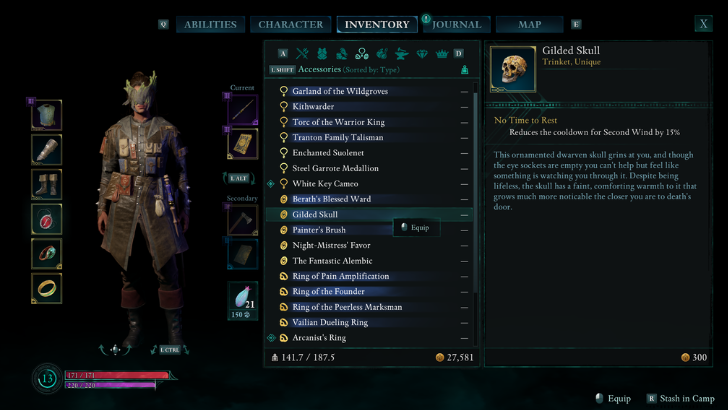Open the diamond Treasures category icon
The image size is (728, 410).
(422, 54)
